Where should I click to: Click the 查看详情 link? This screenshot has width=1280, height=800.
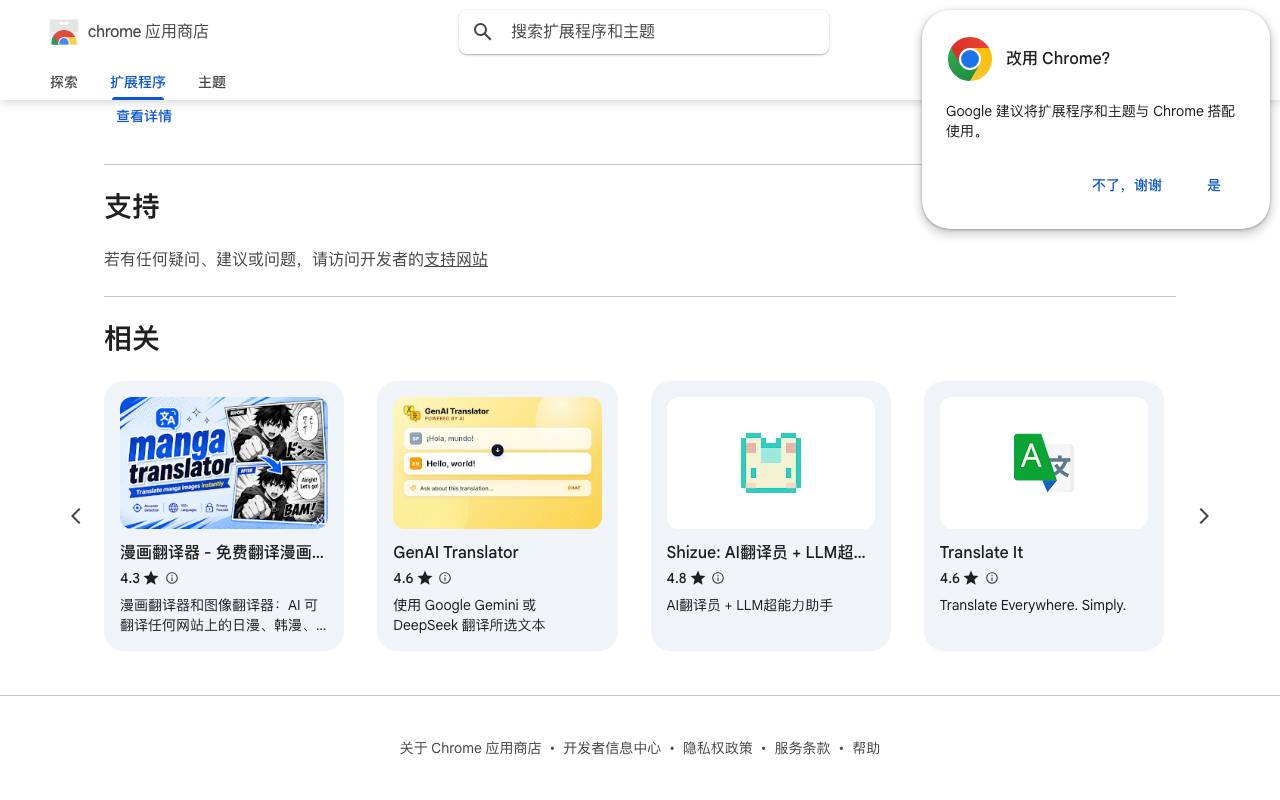tap(144, 116)
